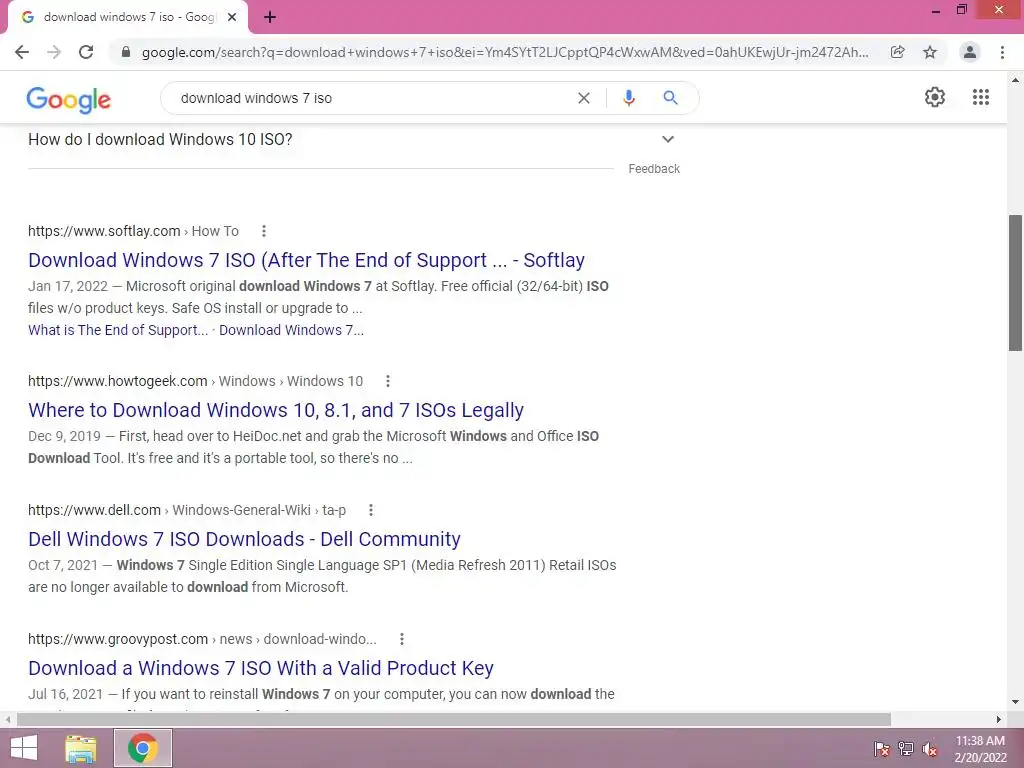
Task: Click the browser forward arrow
Action: [54, 52]
